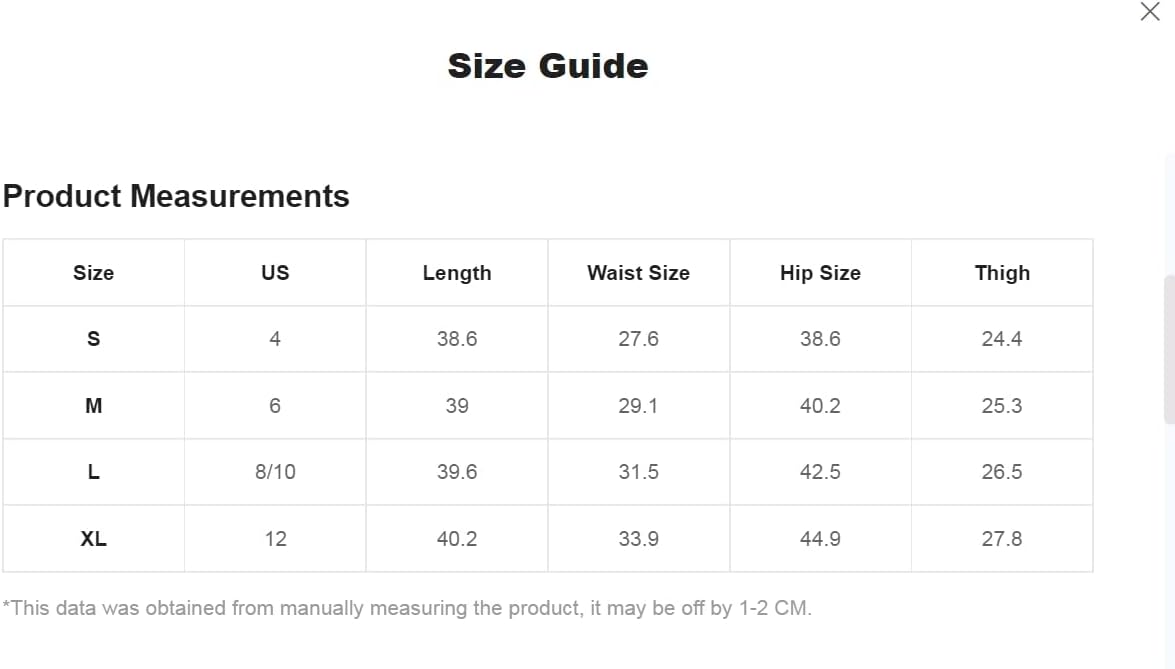Click the Product Measurements heading
The image size is (1175, 669).
pyautogui.click(x=176, y=196)
